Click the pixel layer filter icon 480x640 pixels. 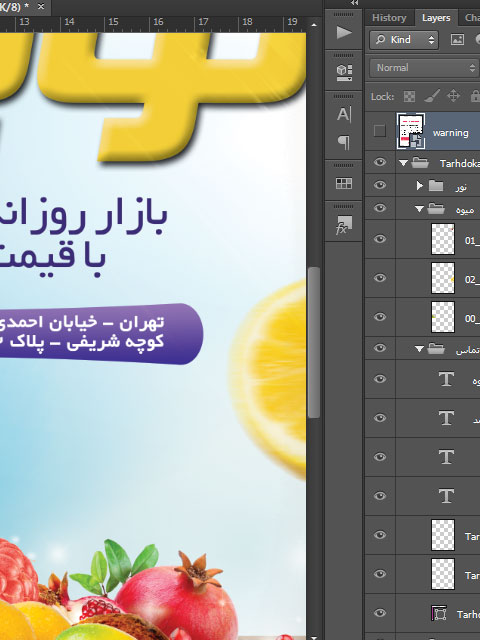[457, 39]
